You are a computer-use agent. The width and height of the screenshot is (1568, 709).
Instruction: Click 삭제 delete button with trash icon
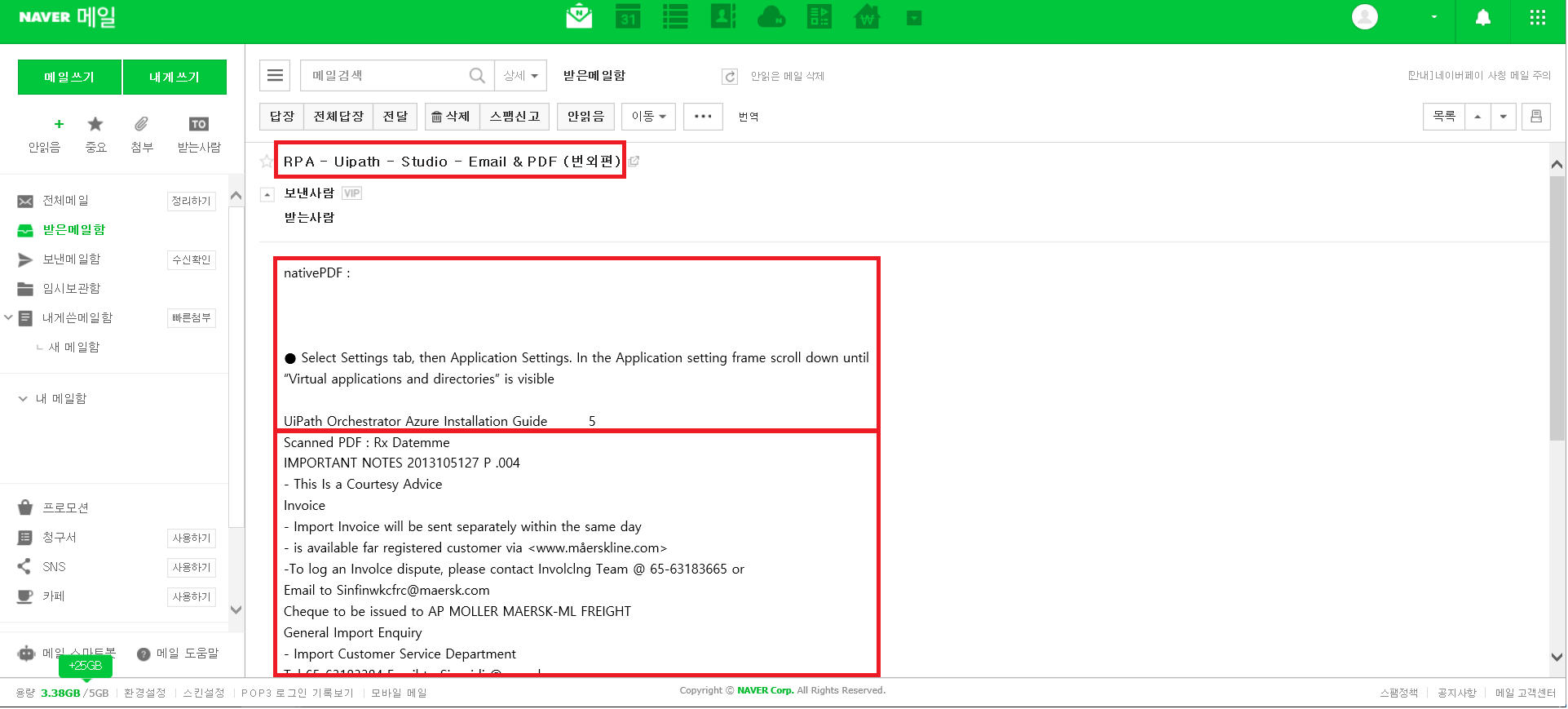click(x=452, y=117)
